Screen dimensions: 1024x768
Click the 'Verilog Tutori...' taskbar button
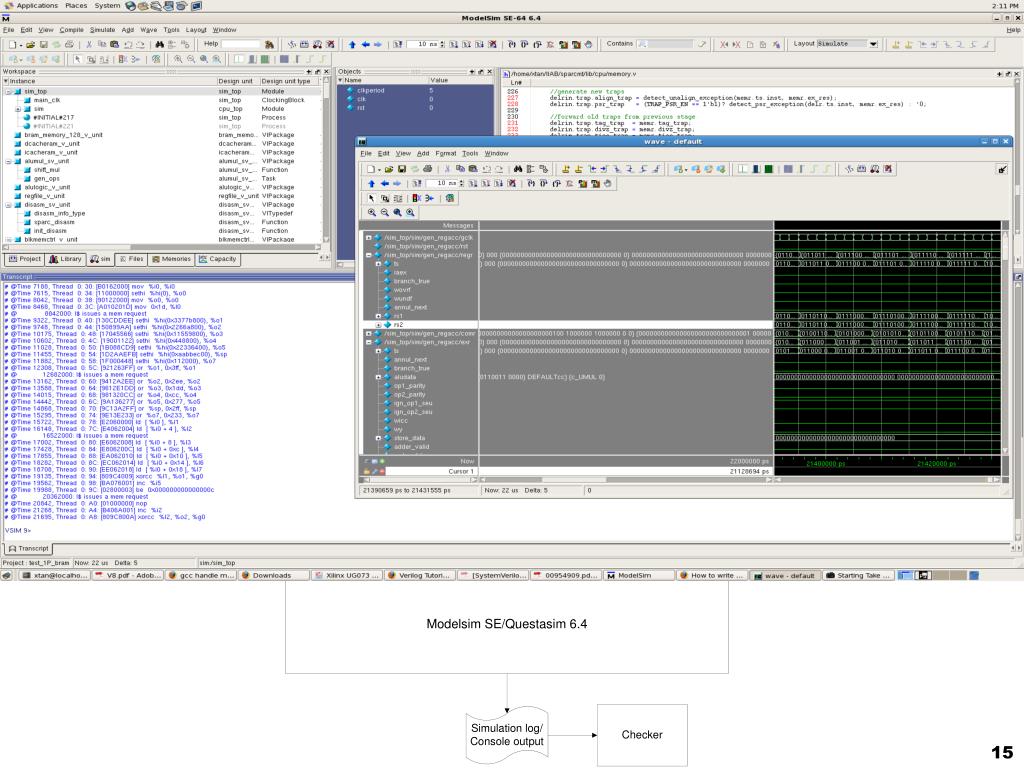pos(419,576)
